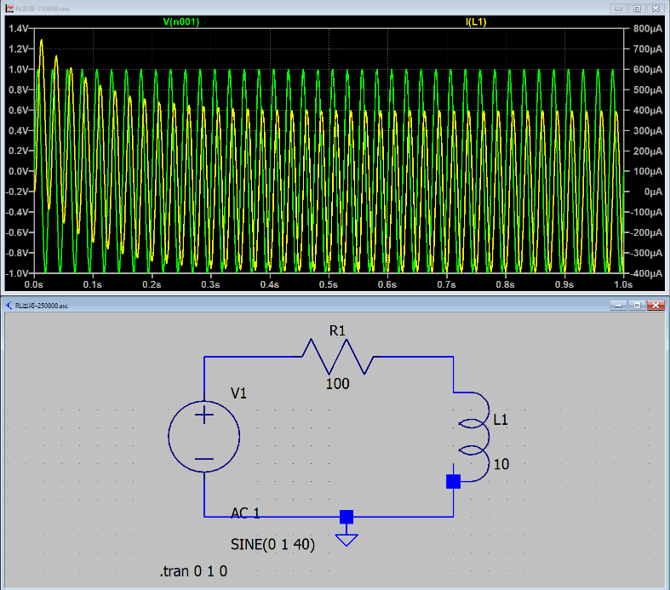The image size is (670, 590).
Task: Click the .tran 0 1 0 directive
Action: 199,572
